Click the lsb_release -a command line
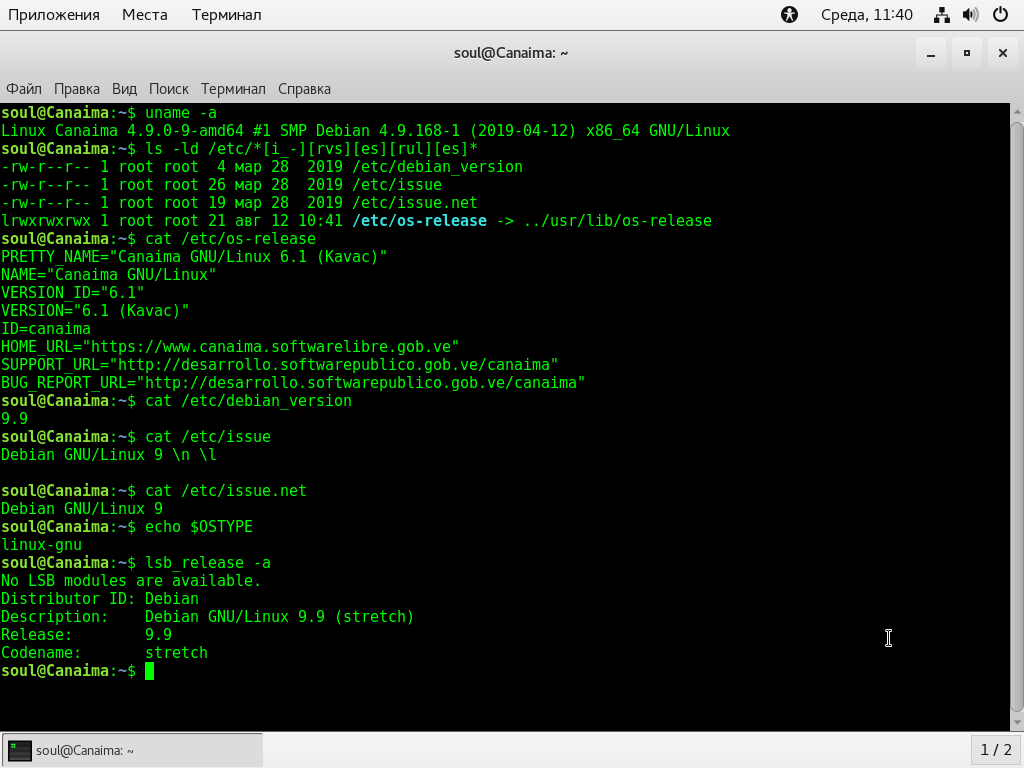This screenshot has height=768, width=1024. point(136,562)
